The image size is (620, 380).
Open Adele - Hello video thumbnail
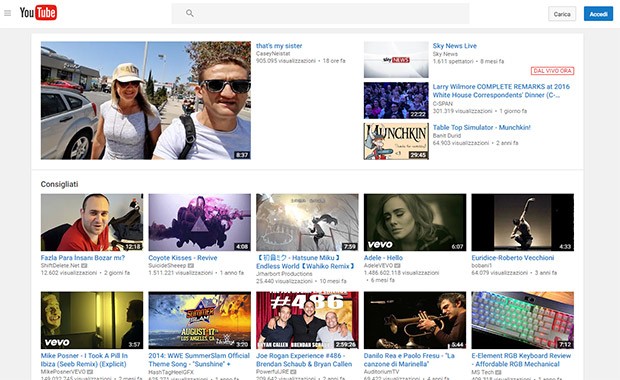point(415,222)
